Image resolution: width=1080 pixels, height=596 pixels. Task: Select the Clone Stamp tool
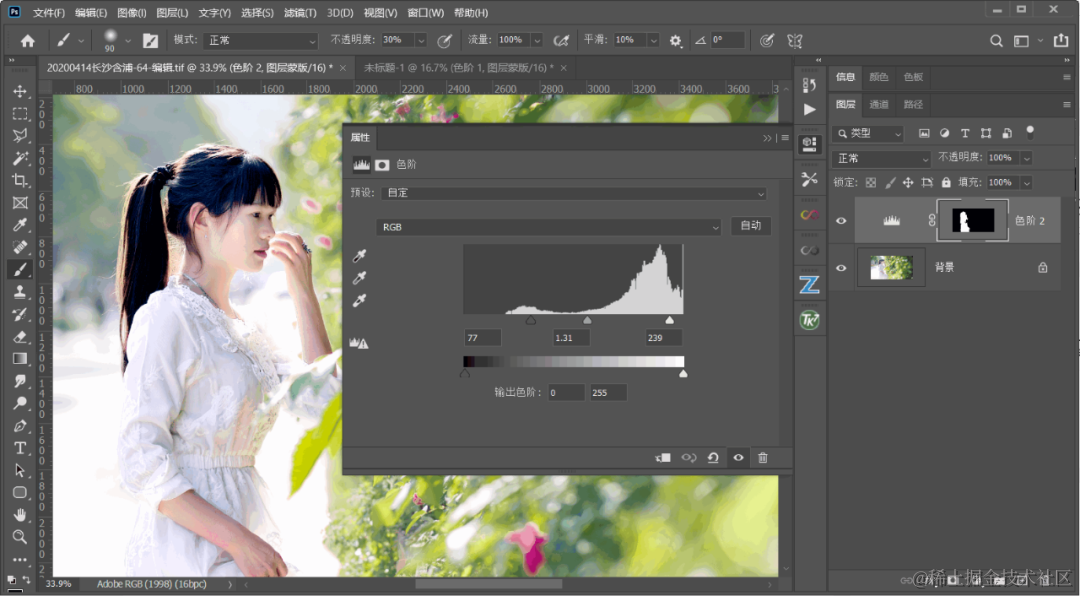tap(20, 291)
